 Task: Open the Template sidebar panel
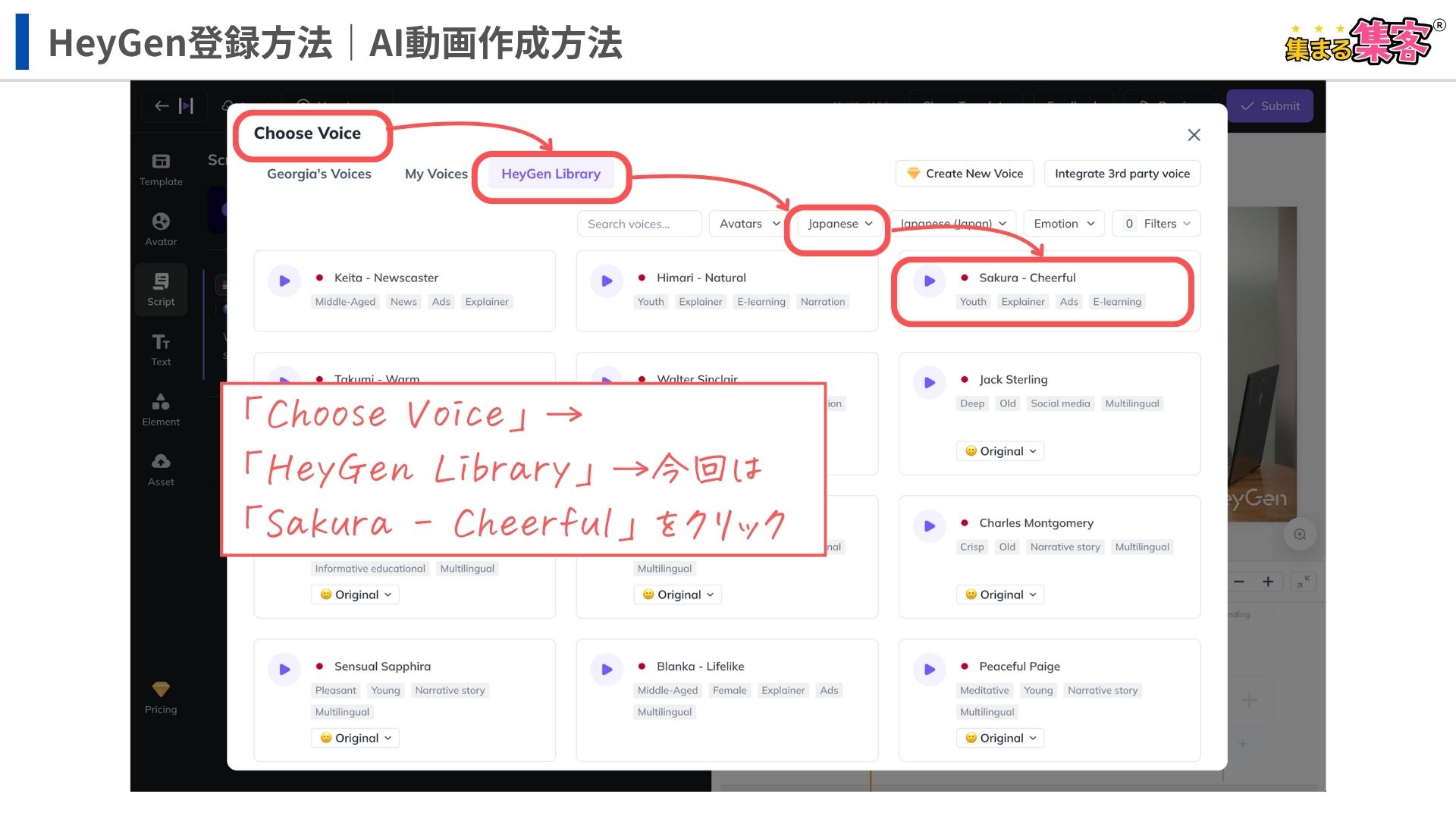tap(161, 169)
